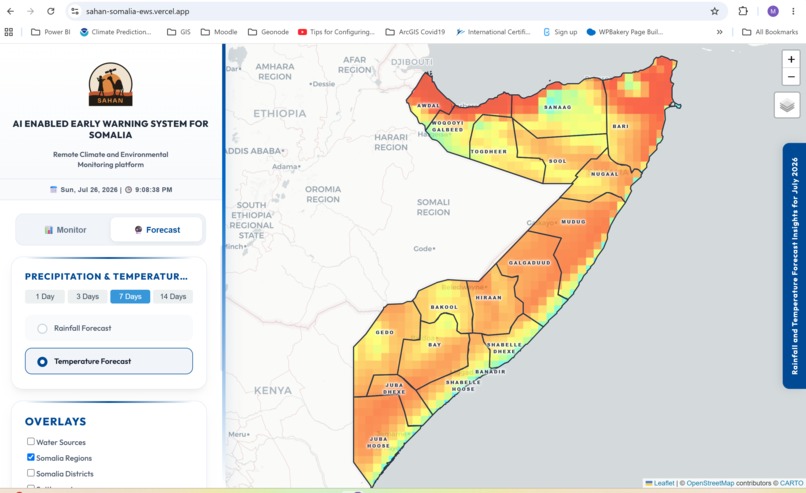This screenshot has height=493, width=806.
Task: Click the address bar URL
Action: 137,11
